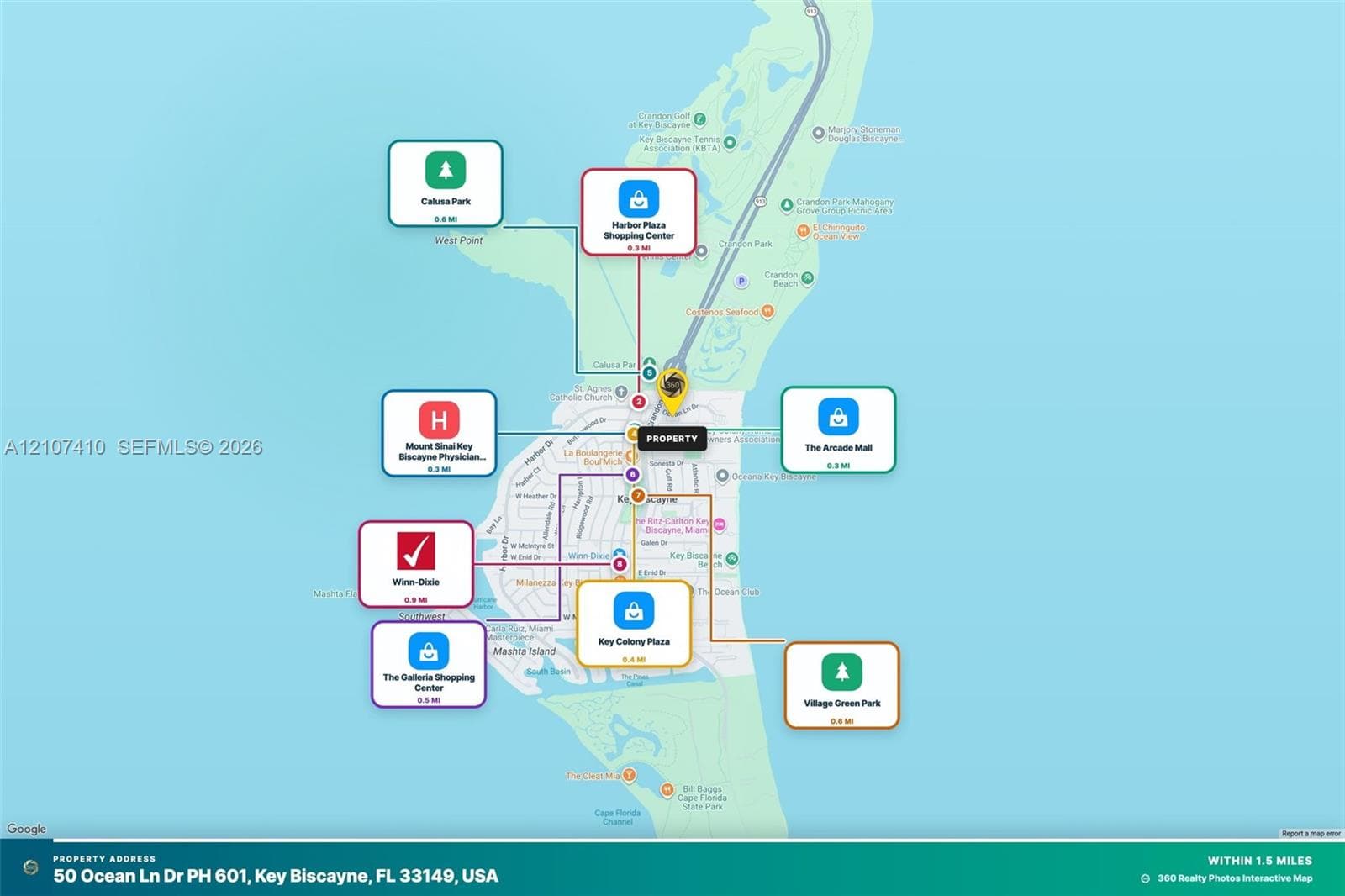The height and width of the screenshot is (896, 1345).
Task: Click The Arcade Mall bag icon
Action: coord(838,417)
